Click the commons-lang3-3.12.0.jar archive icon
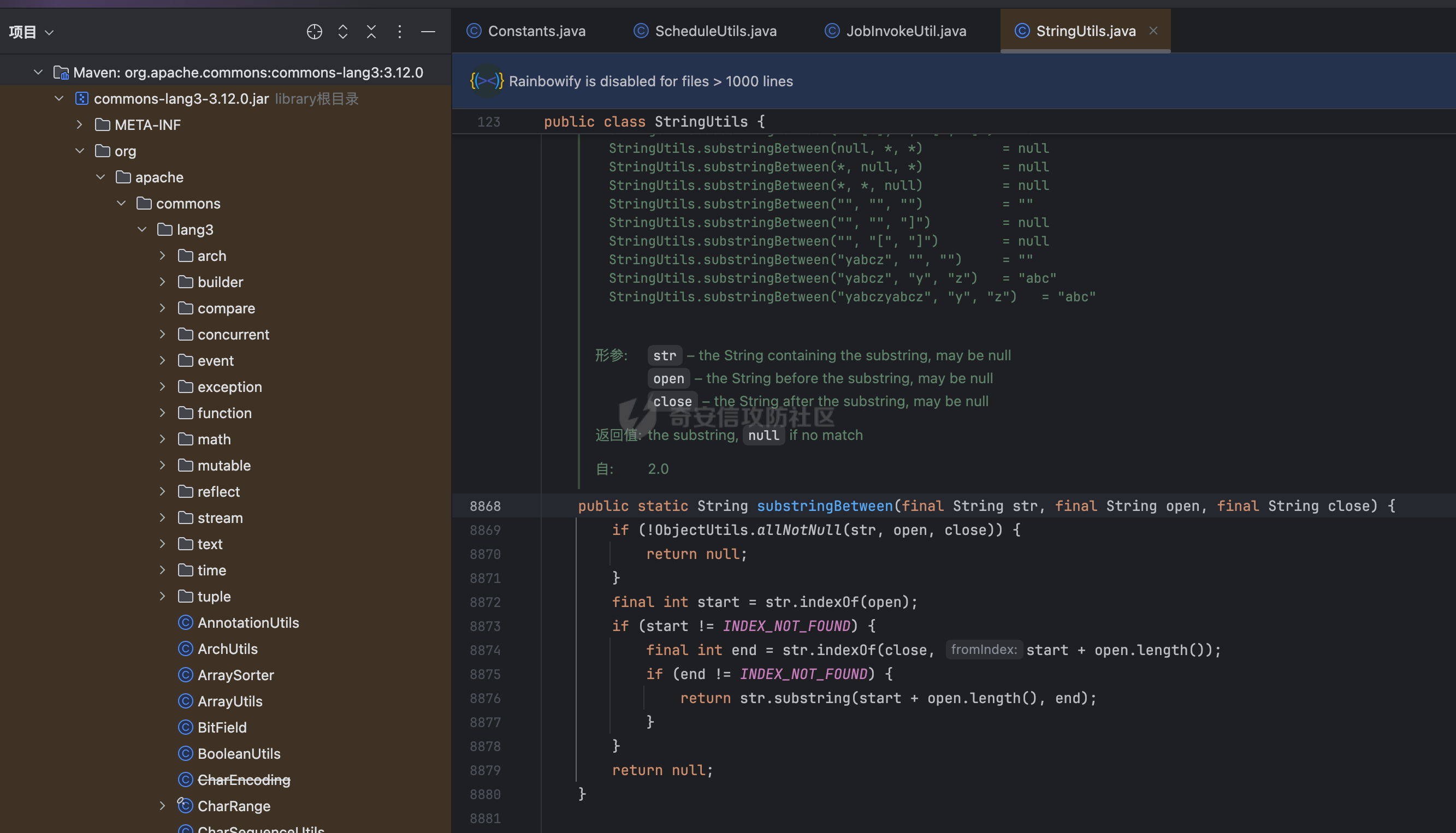 [x=82, y=98]
